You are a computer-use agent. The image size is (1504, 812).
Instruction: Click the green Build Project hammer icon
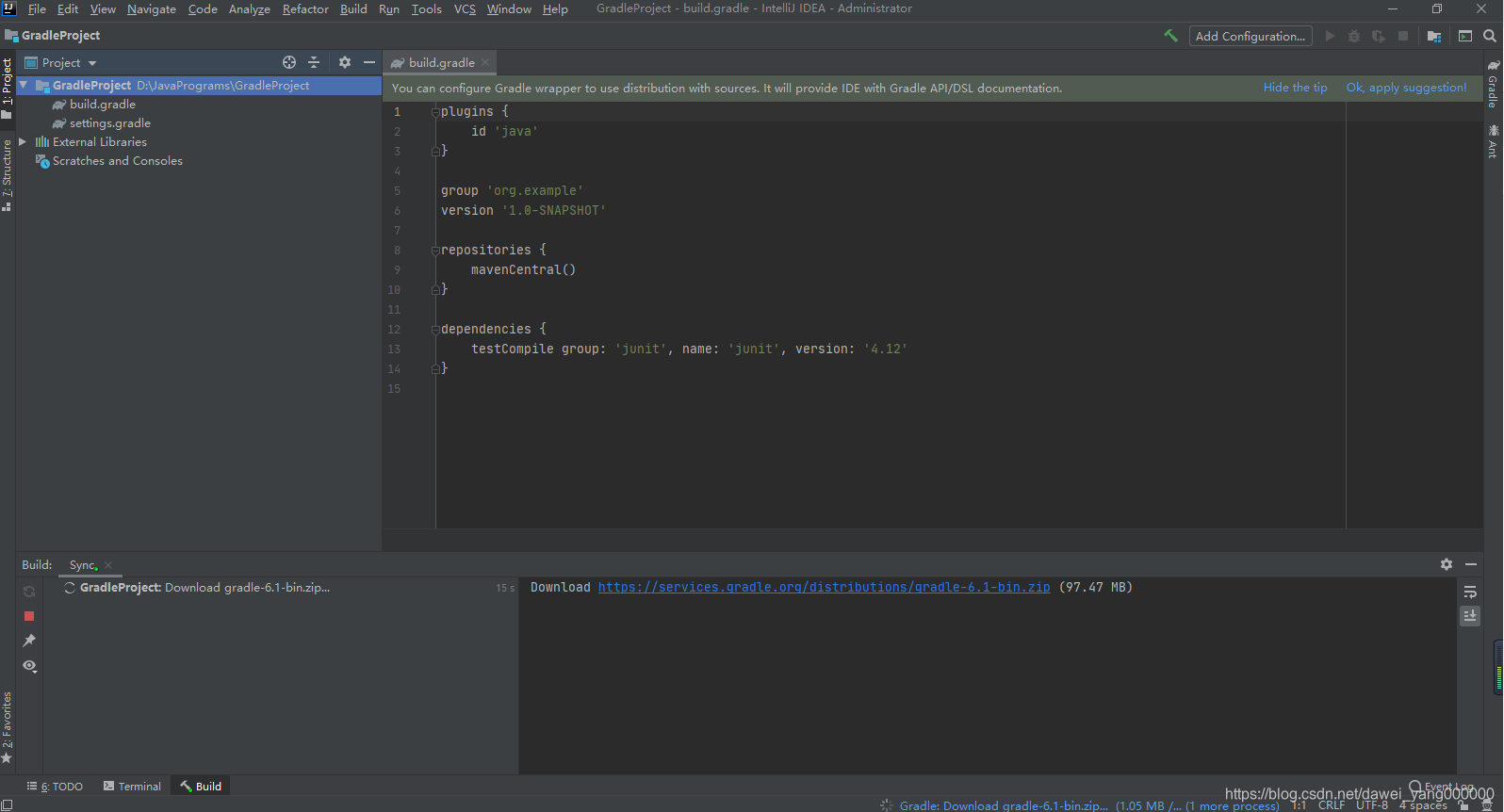pyautogui.click(x=1170, y=36)
